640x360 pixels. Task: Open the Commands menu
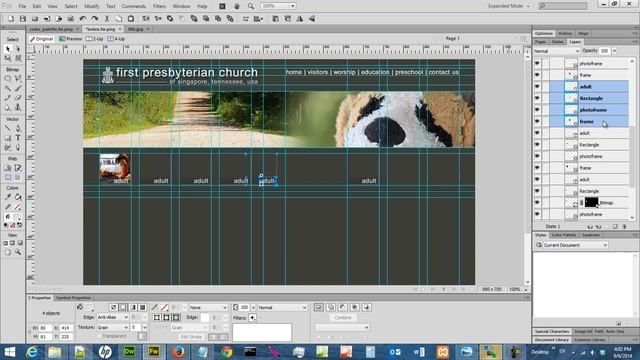pos(133,6)
